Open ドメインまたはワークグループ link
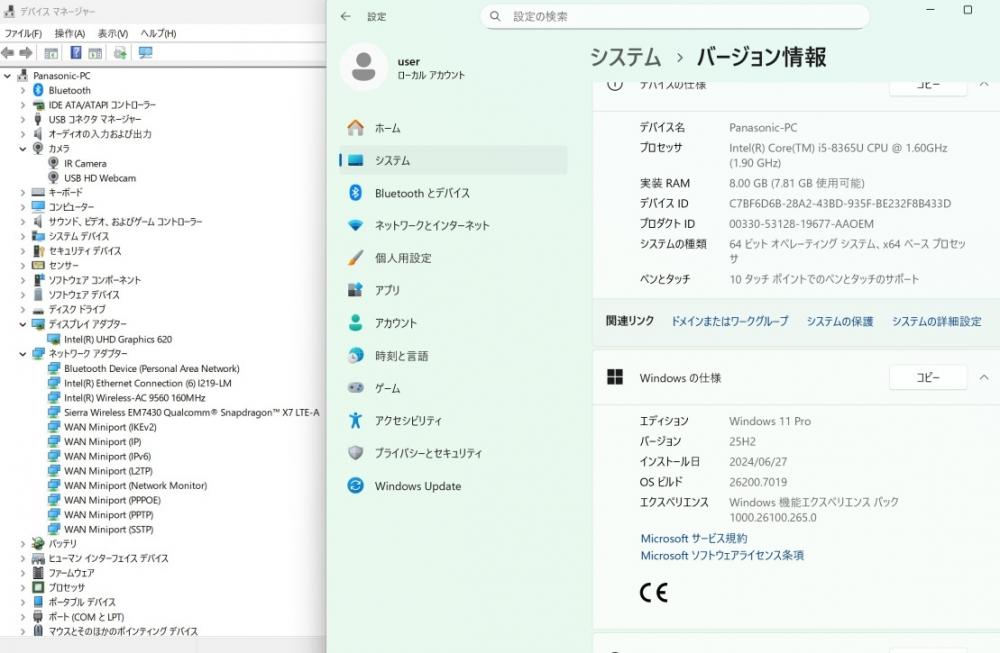1000x653 pixels. click(x=730, y=321)
